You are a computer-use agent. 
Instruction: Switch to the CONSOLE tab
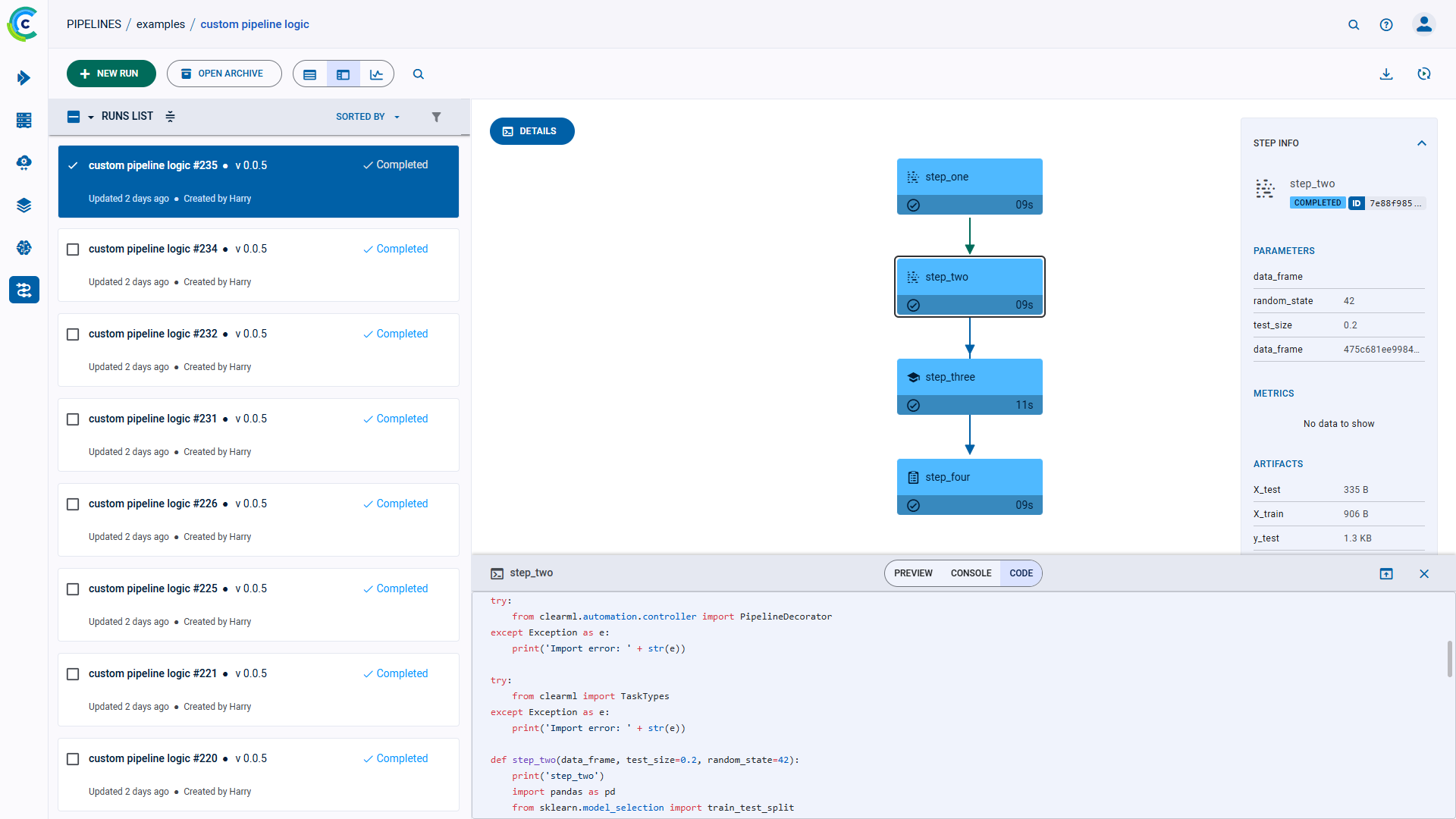coord(971,573)
